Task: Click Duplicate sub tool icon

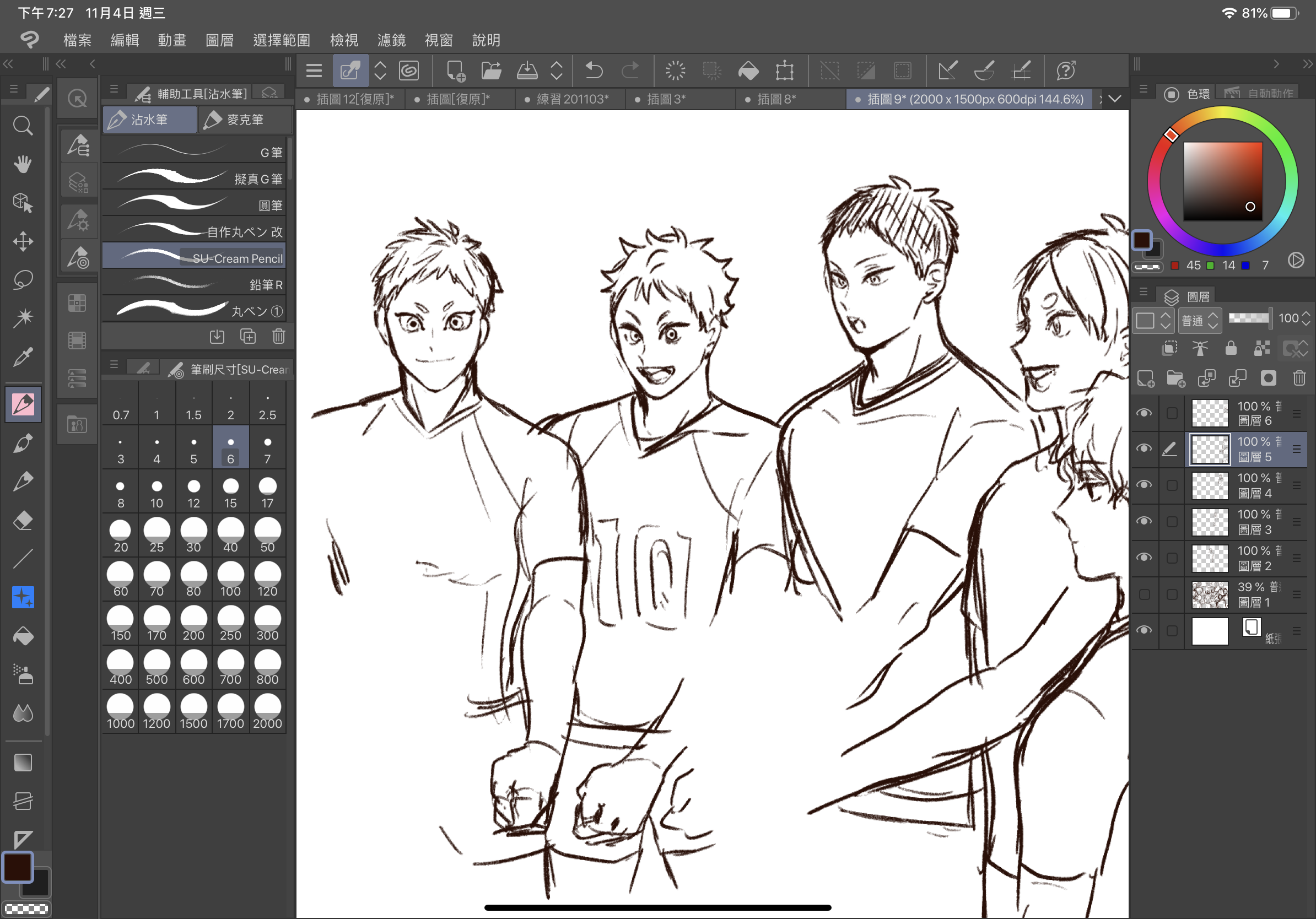Action: click(247, 336)
